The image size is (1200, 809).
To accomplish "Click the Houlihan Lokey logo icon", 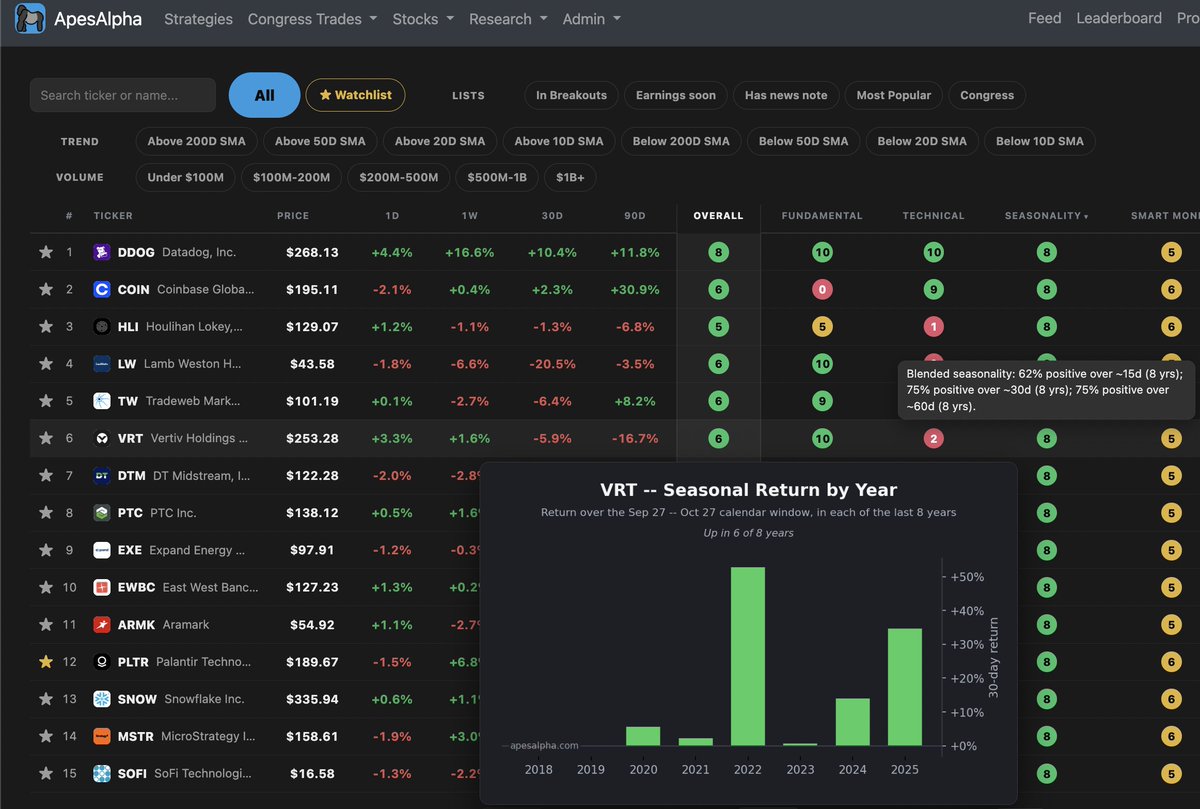I will [x=101, y=327].
